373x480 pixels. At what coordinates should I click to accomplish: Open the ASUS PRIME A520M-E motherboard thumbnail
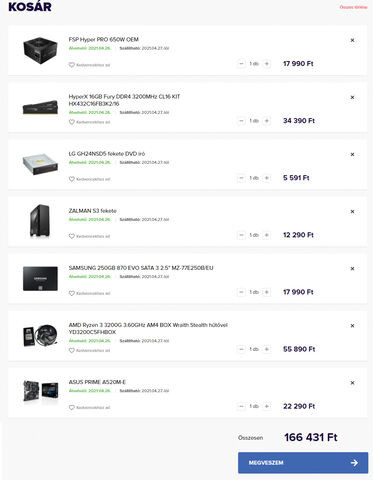40,391
